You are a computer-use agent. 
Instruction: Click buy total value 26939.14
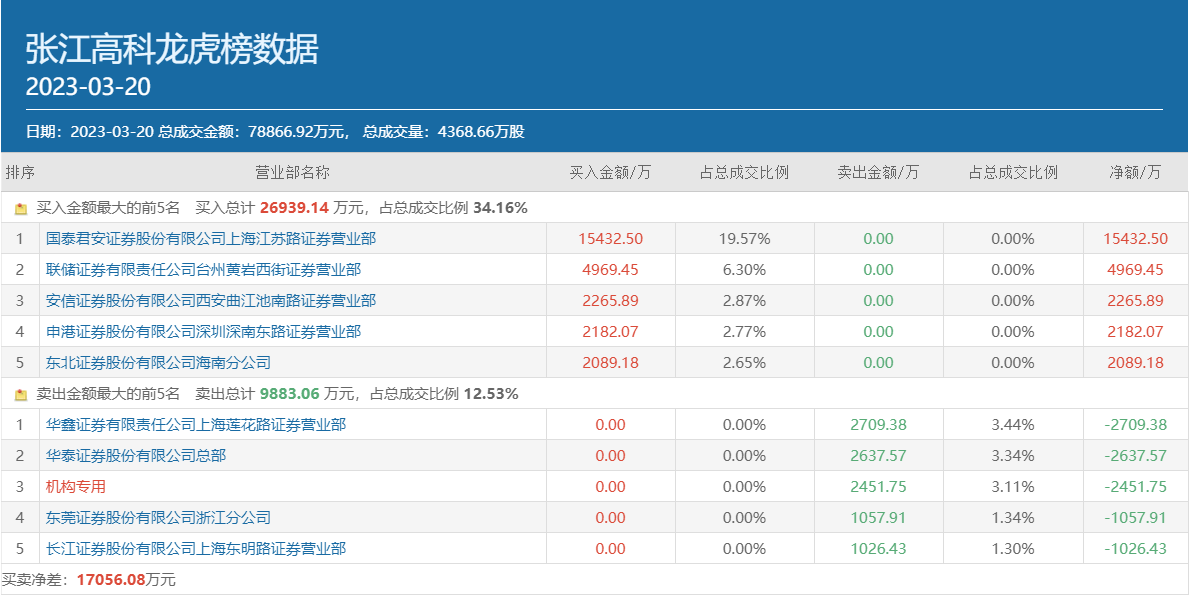click(x=294, y=208)
